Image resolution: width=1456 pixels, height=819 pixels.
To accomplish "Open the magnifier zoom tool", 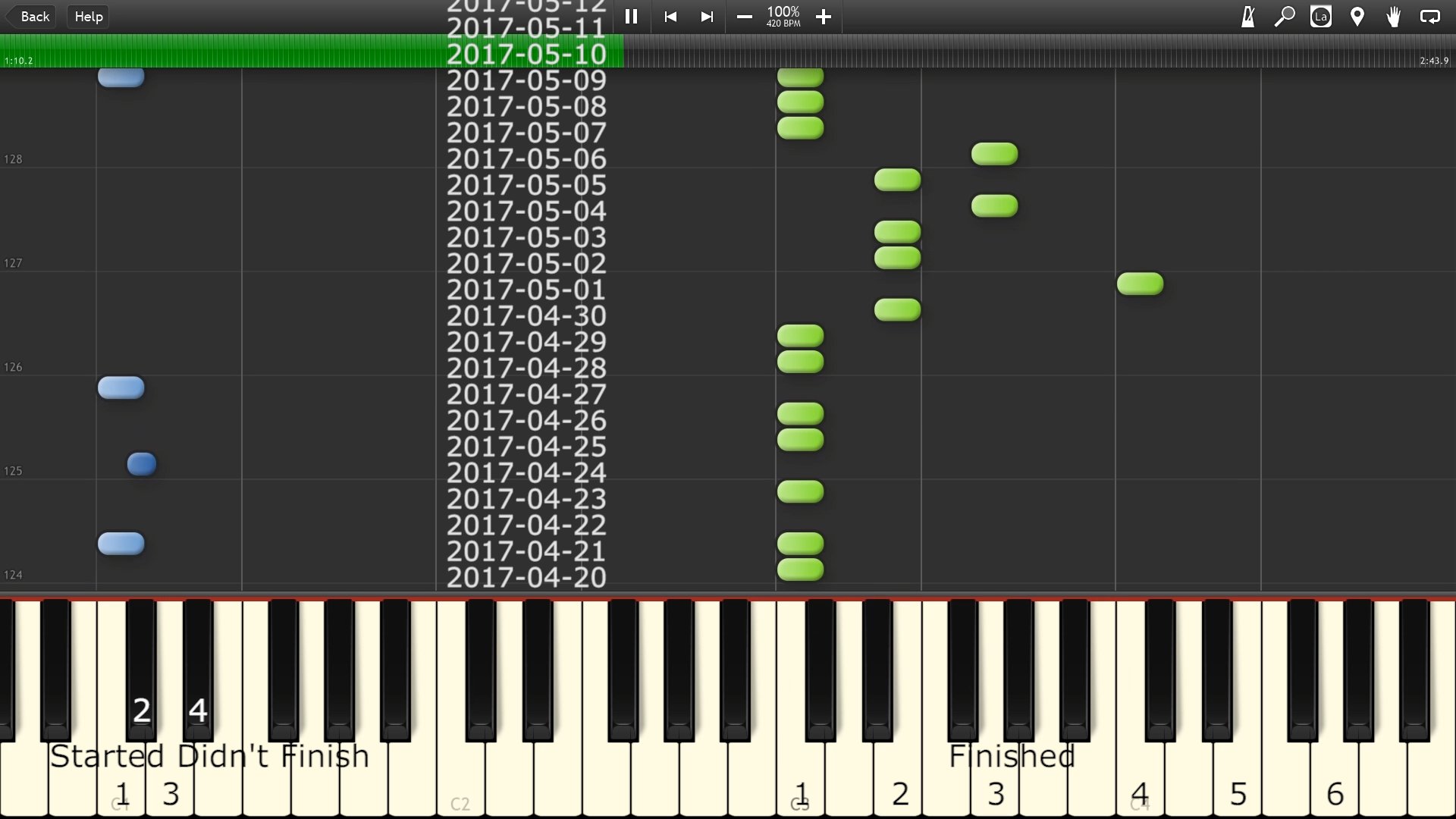I will point(1284,17).
